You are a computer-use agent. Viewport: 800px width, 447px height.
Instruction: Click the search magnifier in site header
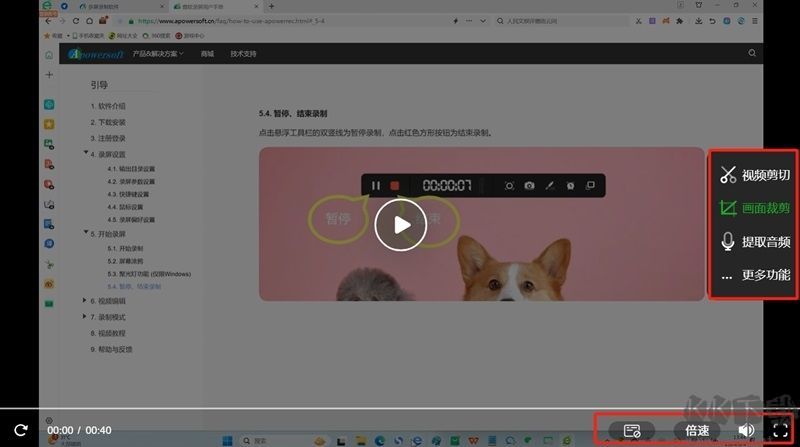[752, 53]
